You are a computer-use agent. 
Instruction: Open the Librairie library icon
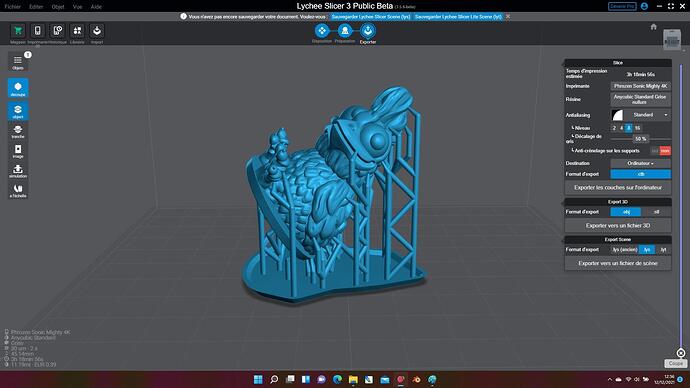coord(77,32)
